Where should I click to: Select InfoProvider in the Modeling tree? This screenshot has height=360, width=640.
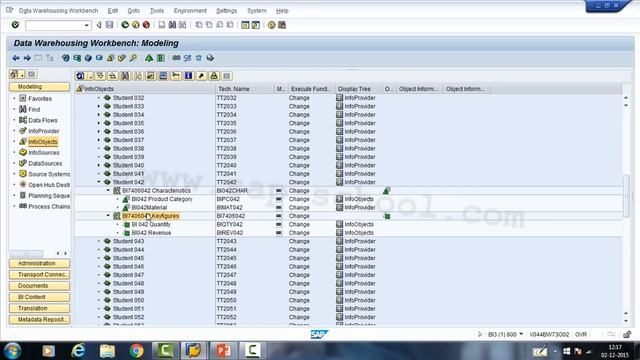point(44,131)
